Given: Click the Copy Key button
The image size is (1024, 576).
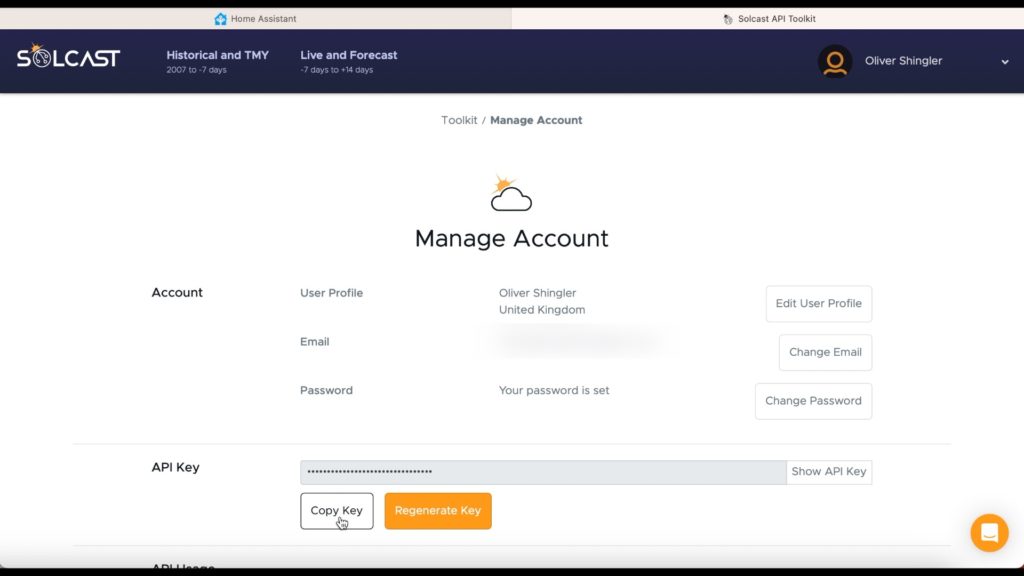Looking at the screenshot, I should coord(337,511).
